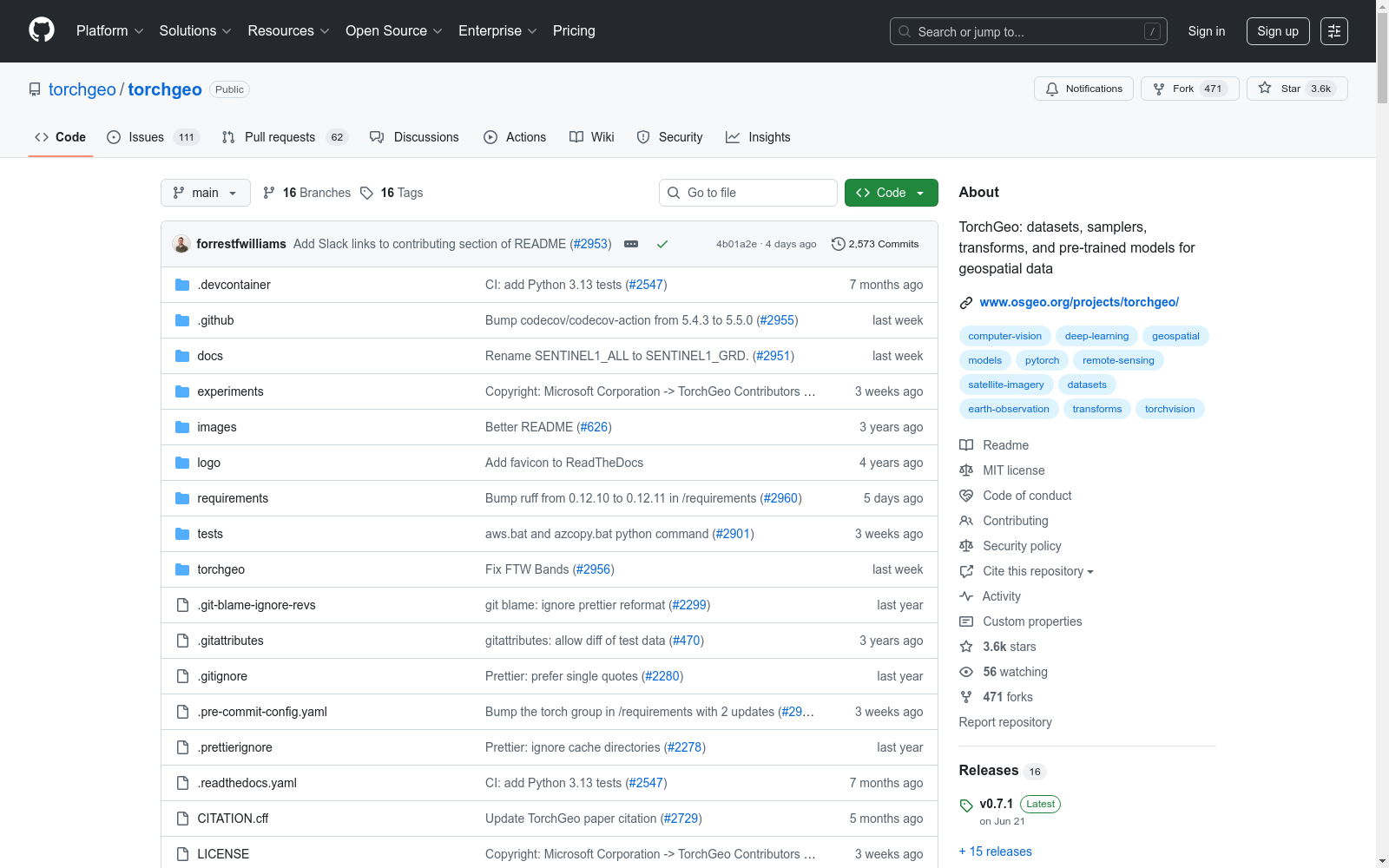The image size is (1389, 868).
Task: Click the Notifications bell button
Action: coord(1083,89)
